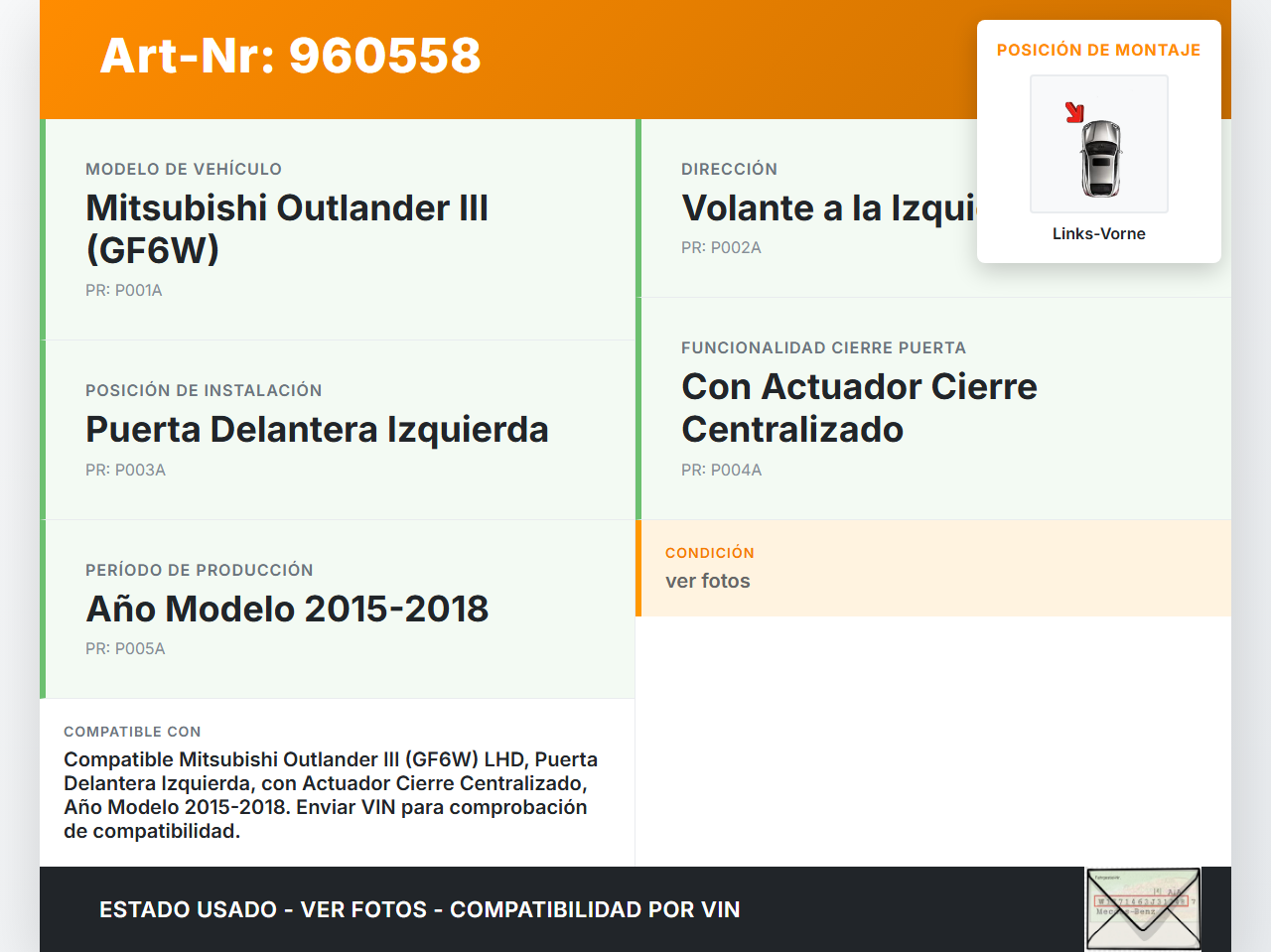The width and height of the screenshot is (1271, 952).
Task: Select the compatibility description paragraph
Action: (x=331, y=795)
